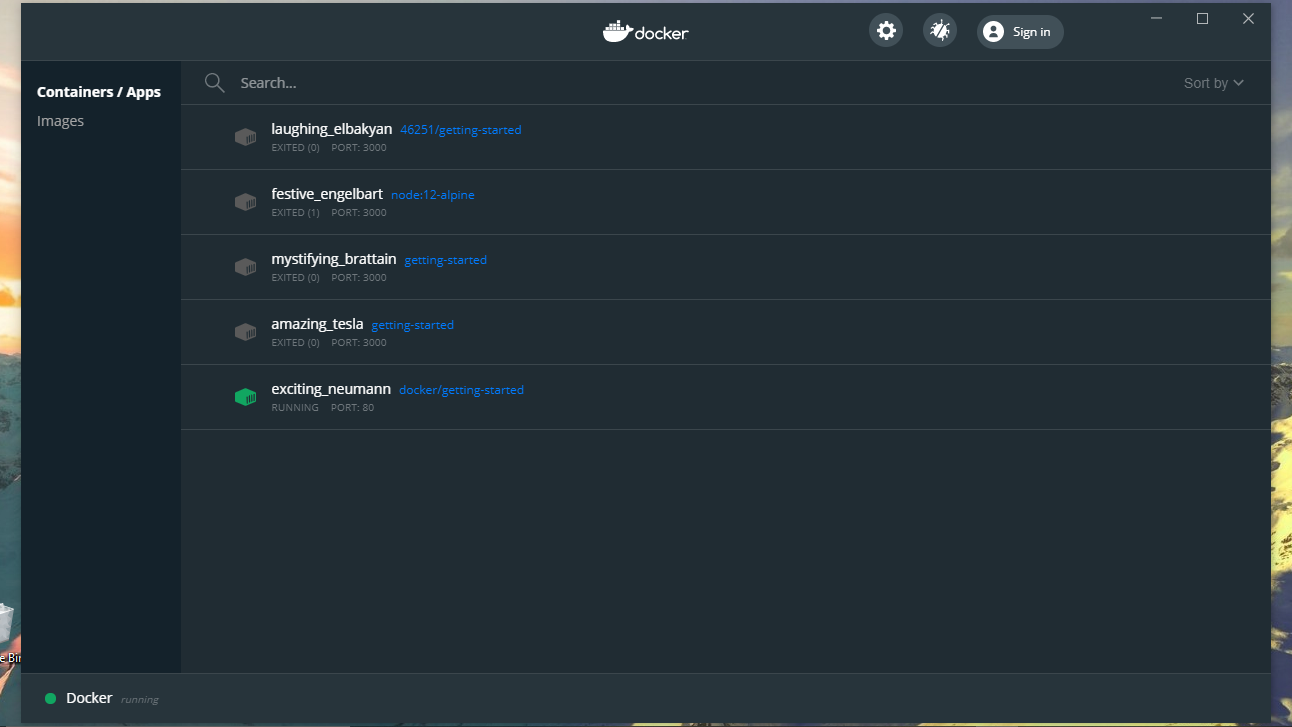Click PORT: 3000 under festive_engelbart

[359, 213]
